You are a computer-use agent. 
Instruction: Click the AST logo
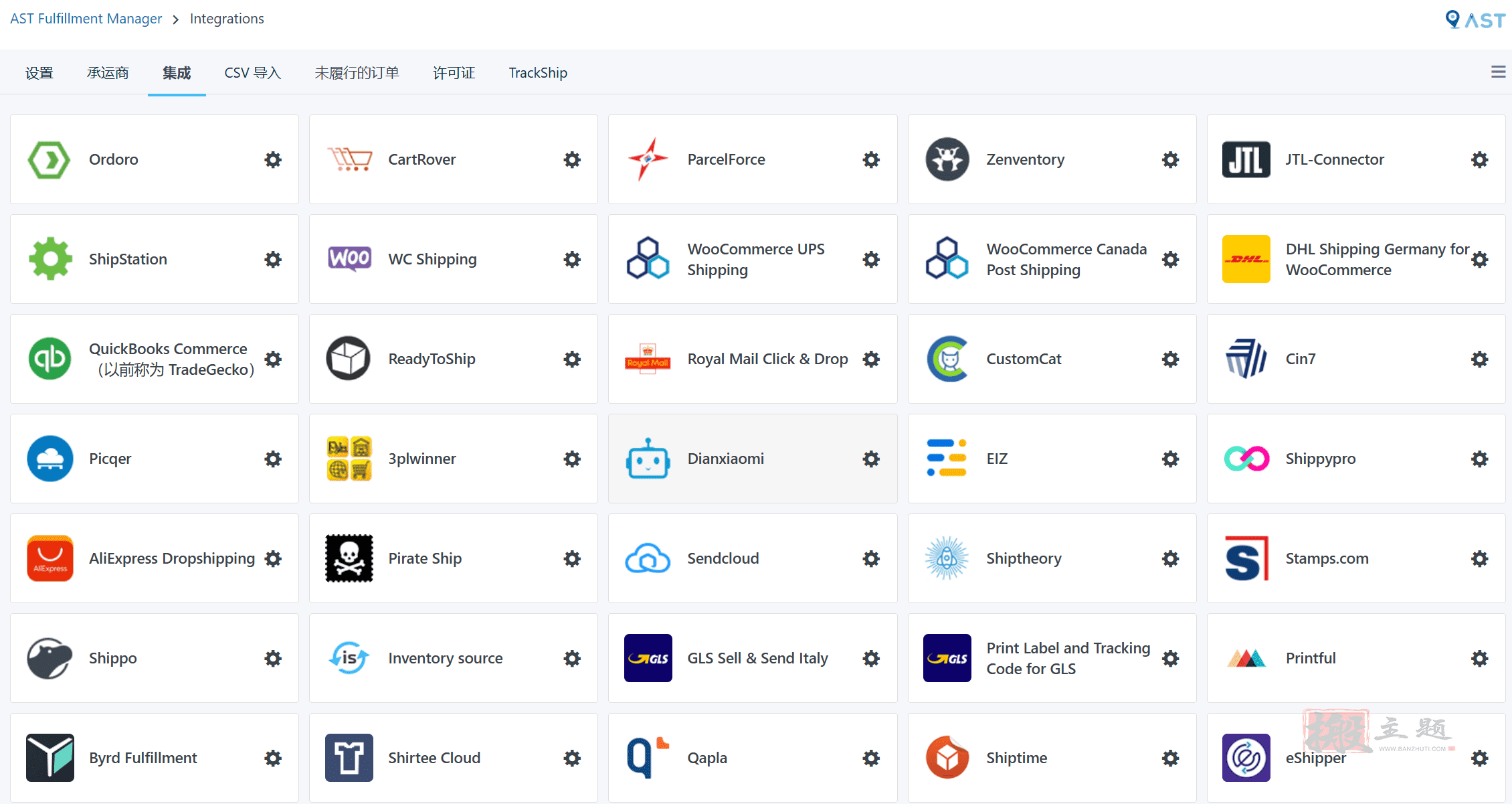pos(1475,19)
